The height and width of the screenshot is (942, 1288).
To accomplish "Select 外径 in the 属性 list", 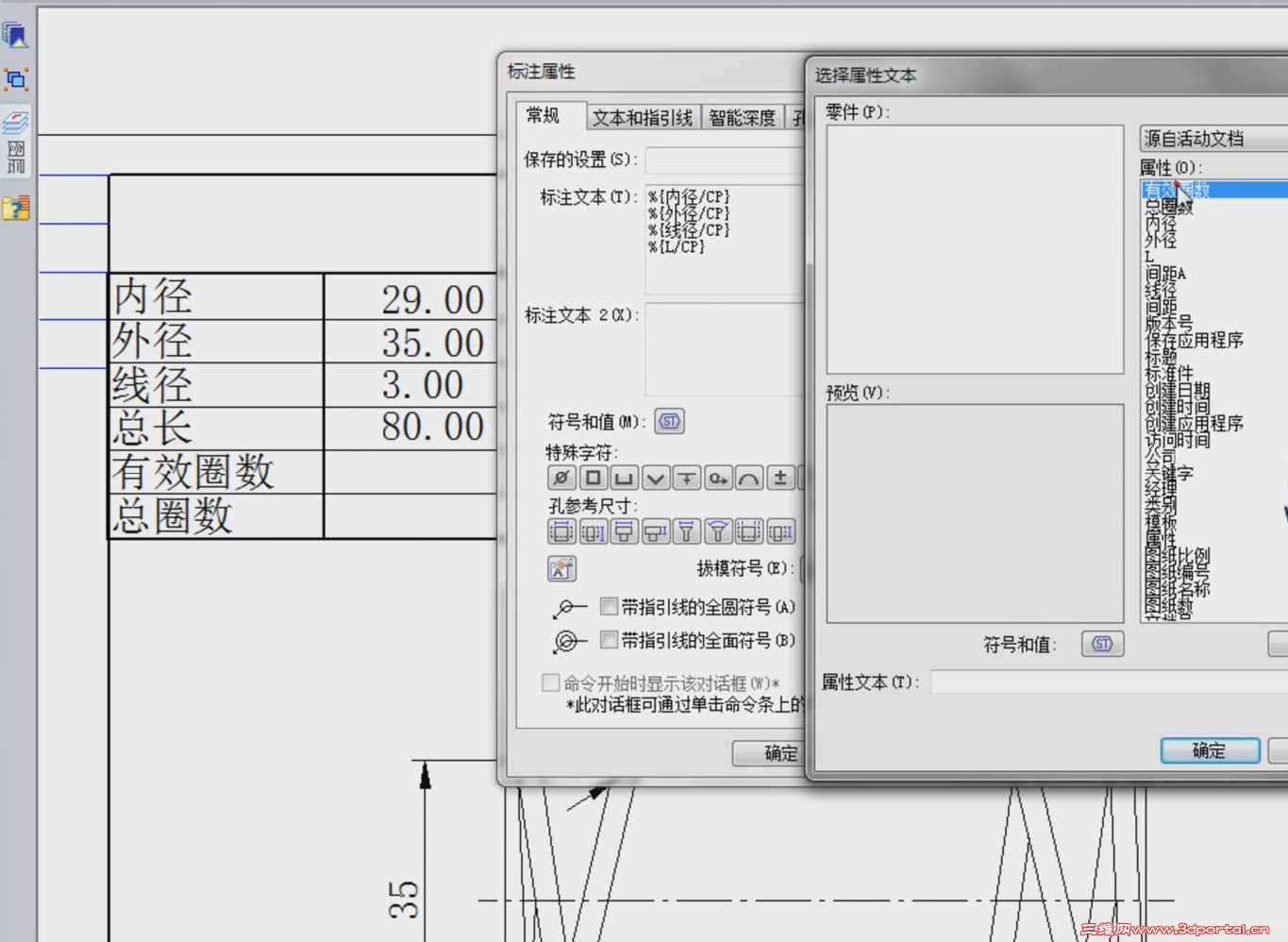I will click(x=1161, y=241).
